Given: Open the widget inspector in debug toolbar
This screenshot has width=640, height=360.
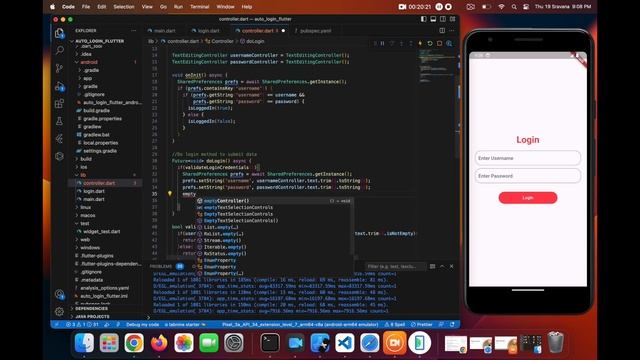Looking at the screenshot, I should pyautogui.click(x=449, y=43).
